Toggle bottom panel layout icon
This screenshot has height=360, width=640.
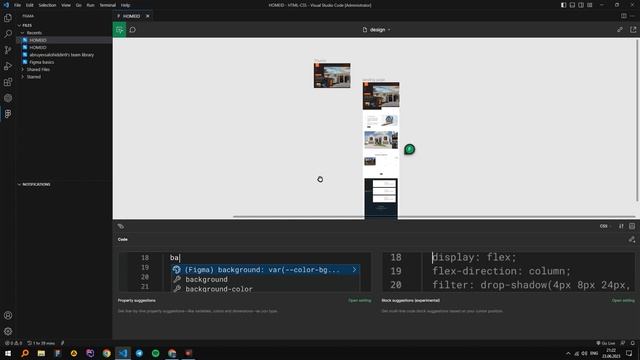(x=572, y=5)
